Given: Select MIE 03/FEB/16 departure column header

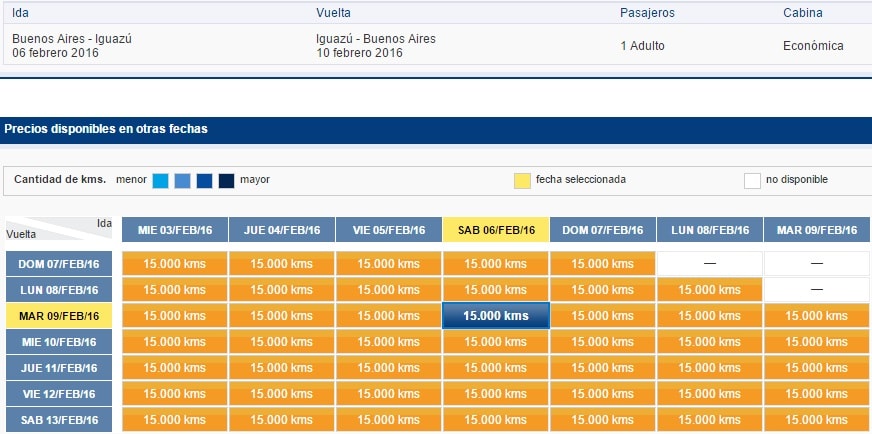Looking at the screenshot, I should click(175, 230).
